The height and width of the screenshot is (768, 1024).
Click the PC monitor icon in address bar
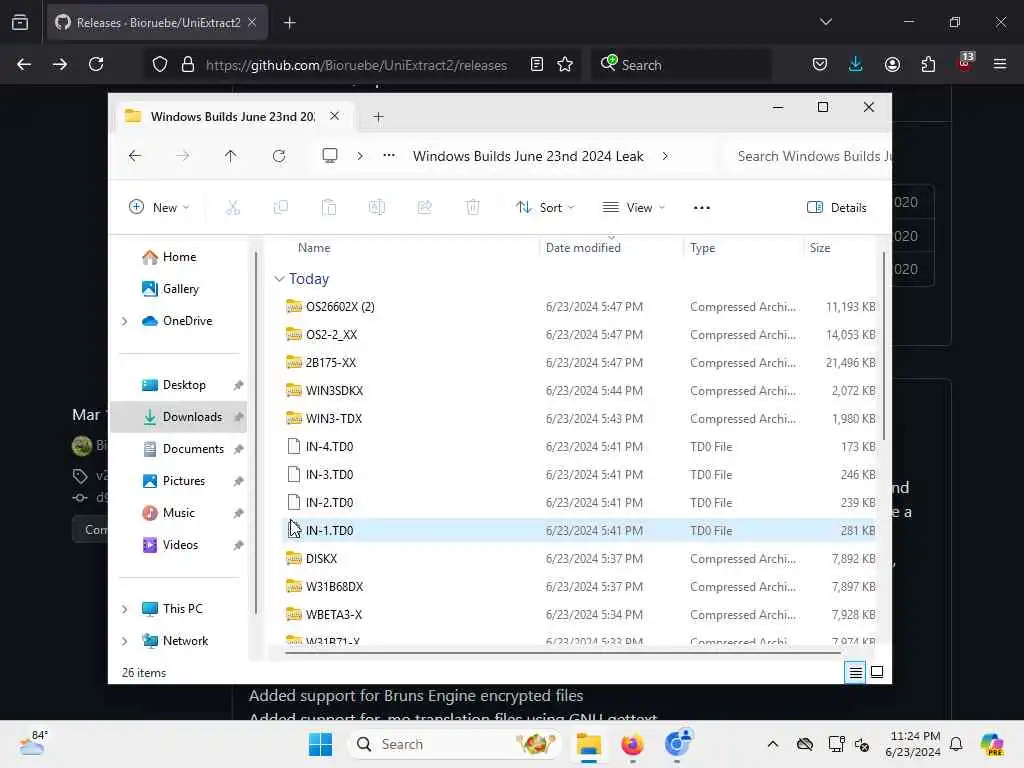click(330, 155)
